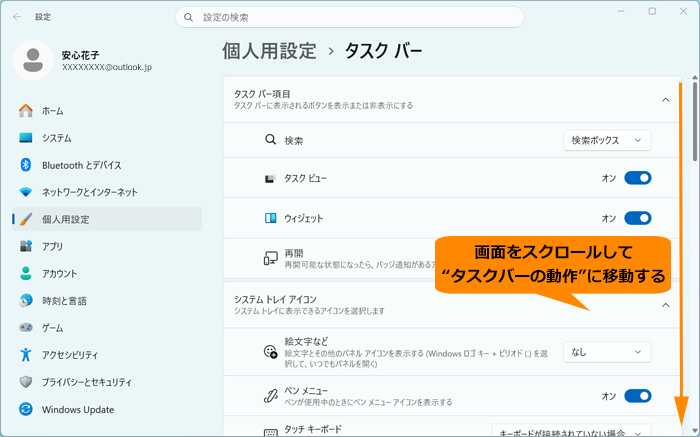Click the タッチ キーボード keyboard icon
The width and height of the screenshot is (700, 437).
270,432
